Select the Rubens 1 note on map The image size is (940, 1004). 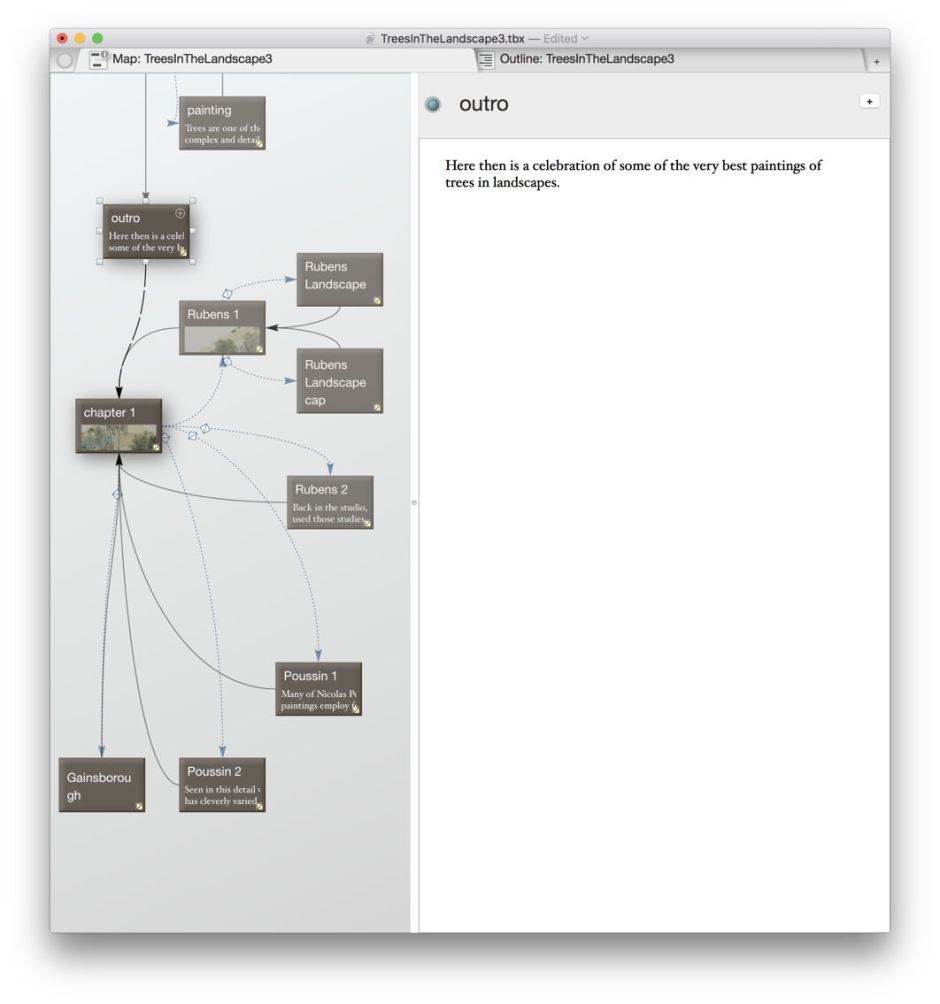pos(222,327)
